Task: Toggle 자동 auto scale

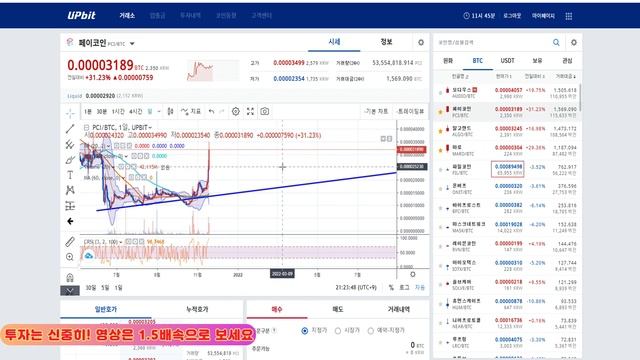Action: coord(420,288)
